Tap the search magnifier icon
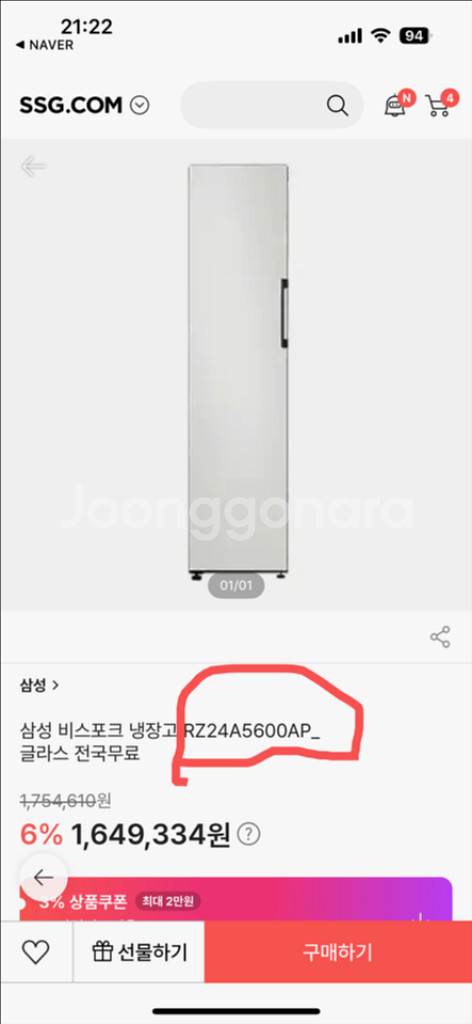 (x=337, y=105)
